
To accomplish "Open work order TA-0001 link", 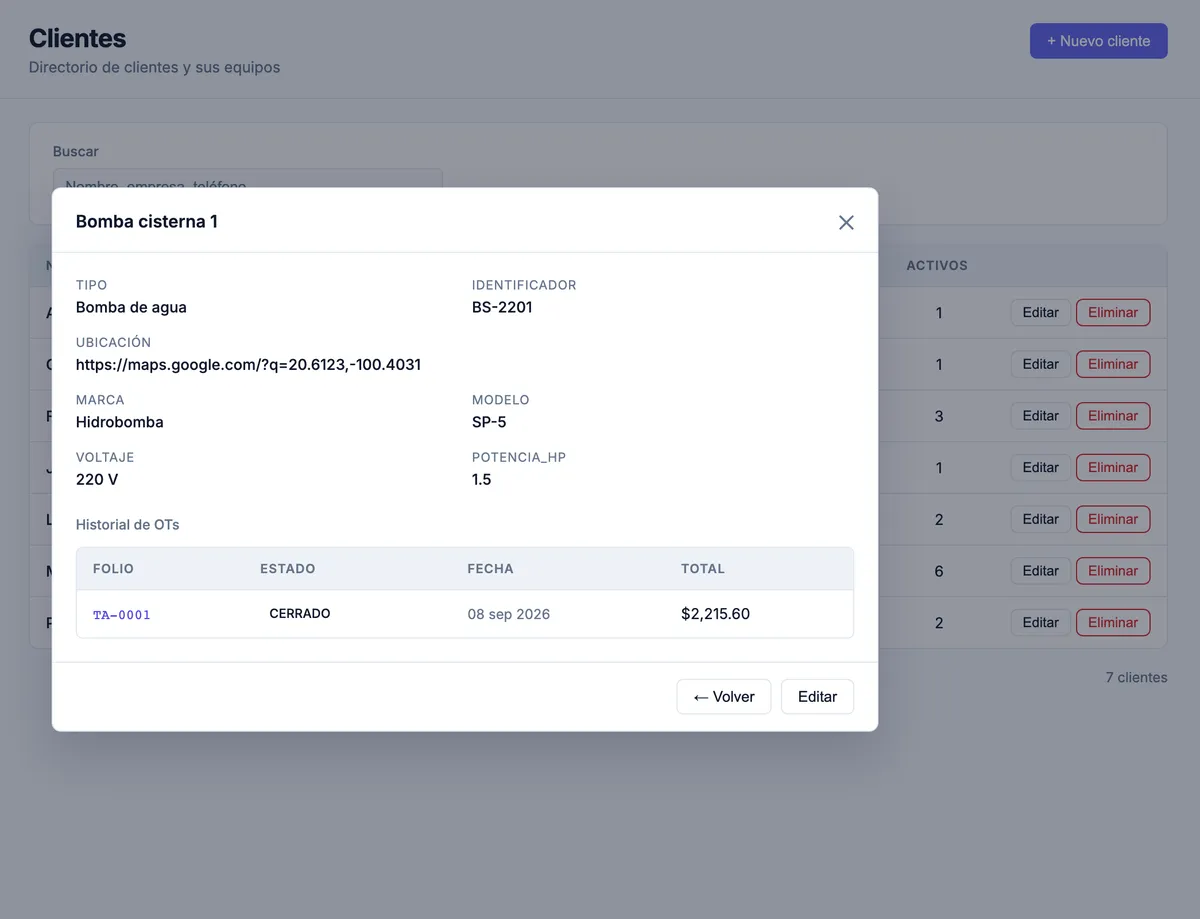I will coord(122,615).
